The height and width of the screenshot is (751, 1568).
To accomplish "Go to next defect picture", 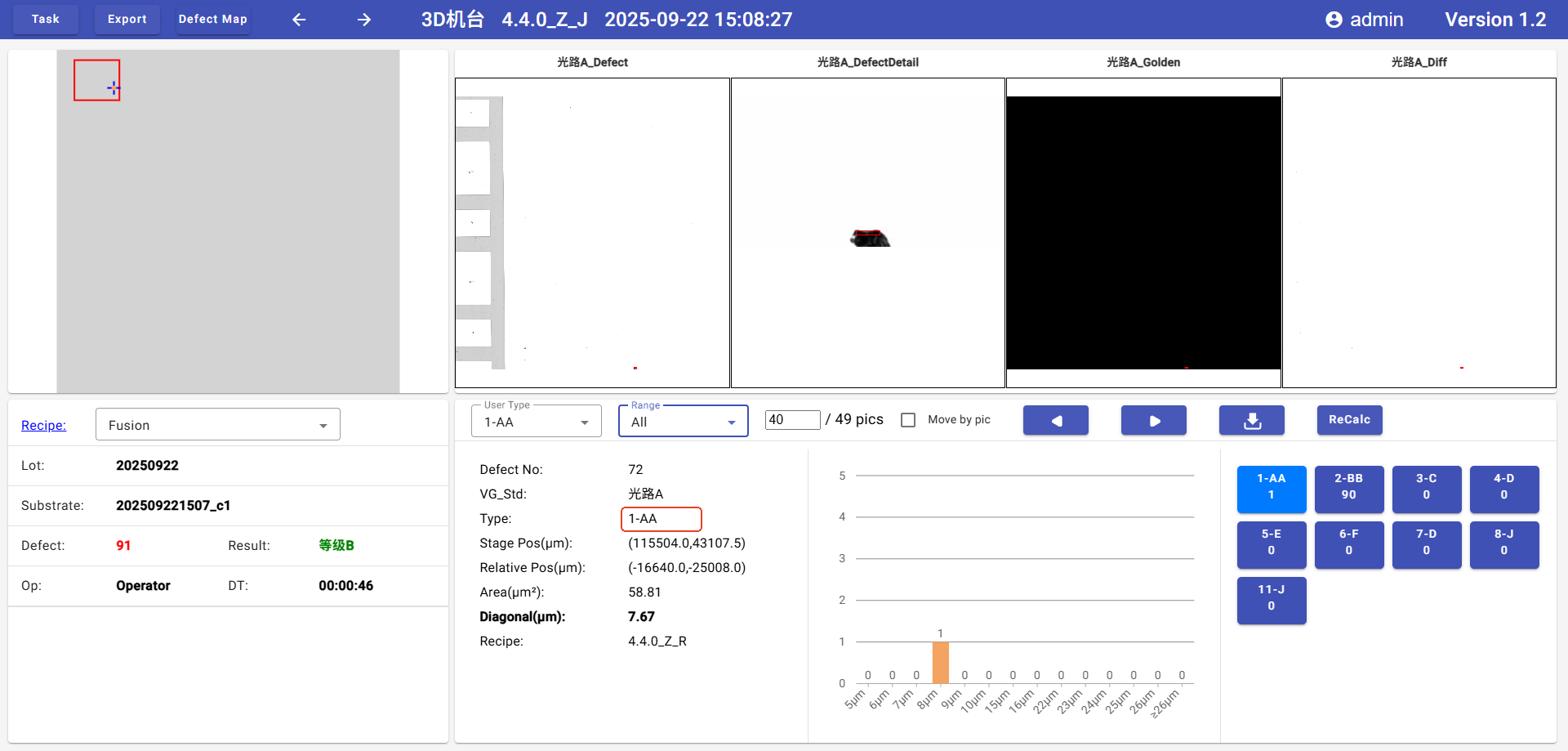I will pos(1153,420).
